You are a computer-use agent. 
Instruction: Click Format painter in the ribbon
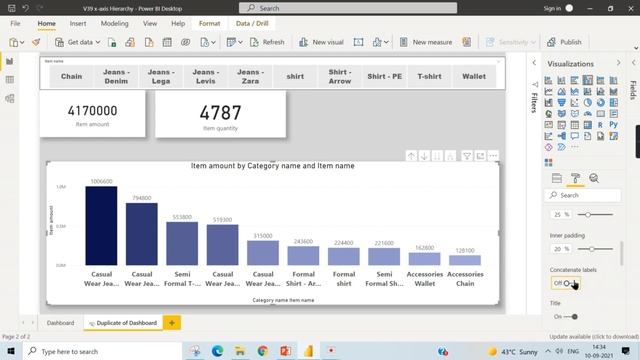[36, 42]
